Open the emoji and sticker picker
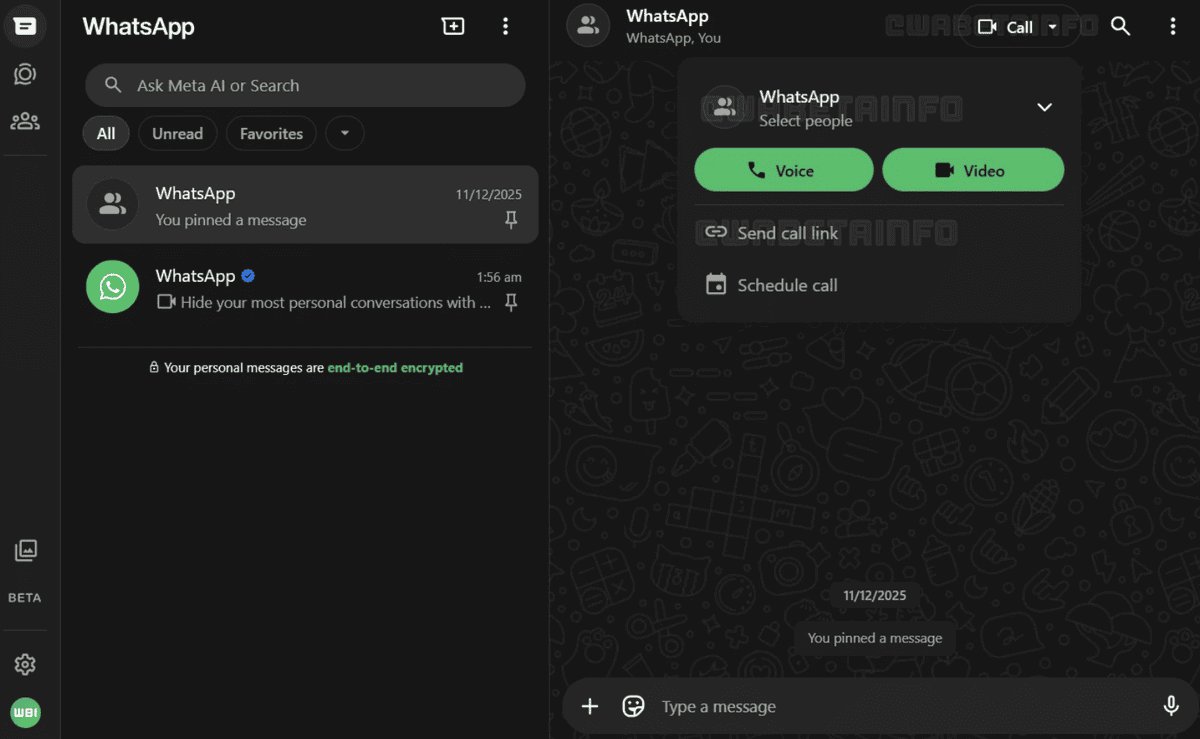 pyautogui.click(x=633, y=706)
